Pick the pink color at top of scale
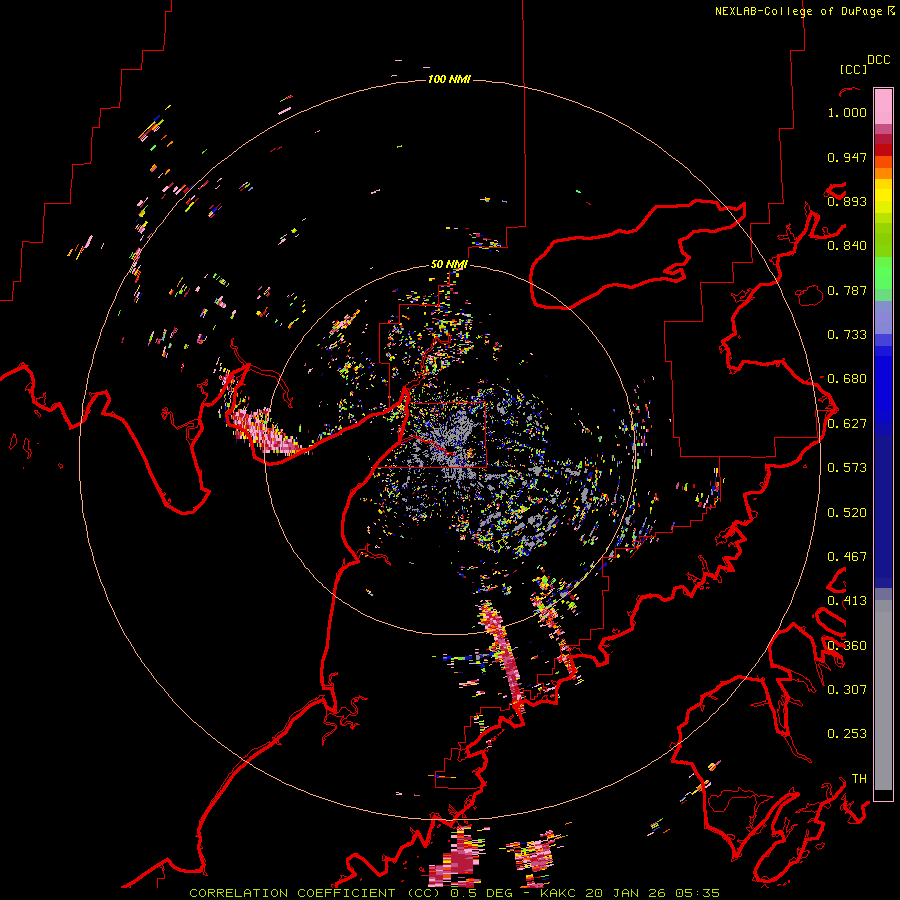This screenshot has height=900, width=900. 883,106
